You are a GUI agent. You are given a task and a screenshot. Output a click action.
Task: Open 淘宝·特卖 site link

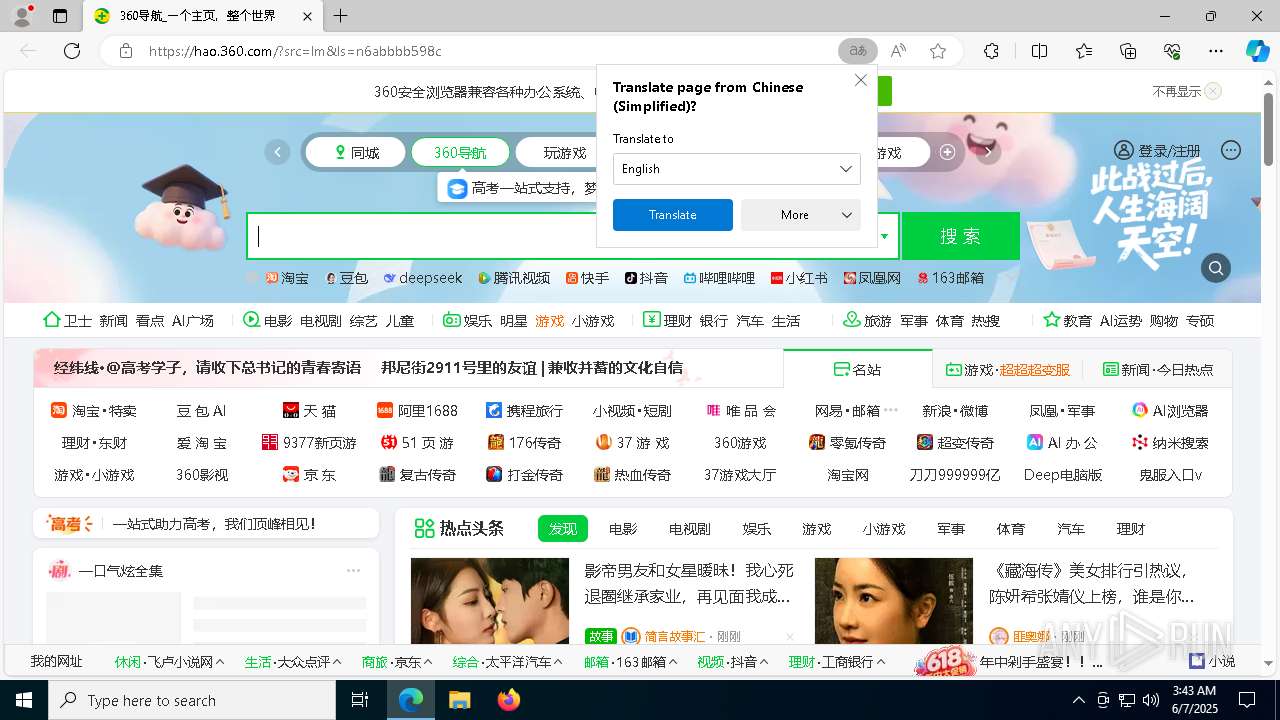point(93,410)
